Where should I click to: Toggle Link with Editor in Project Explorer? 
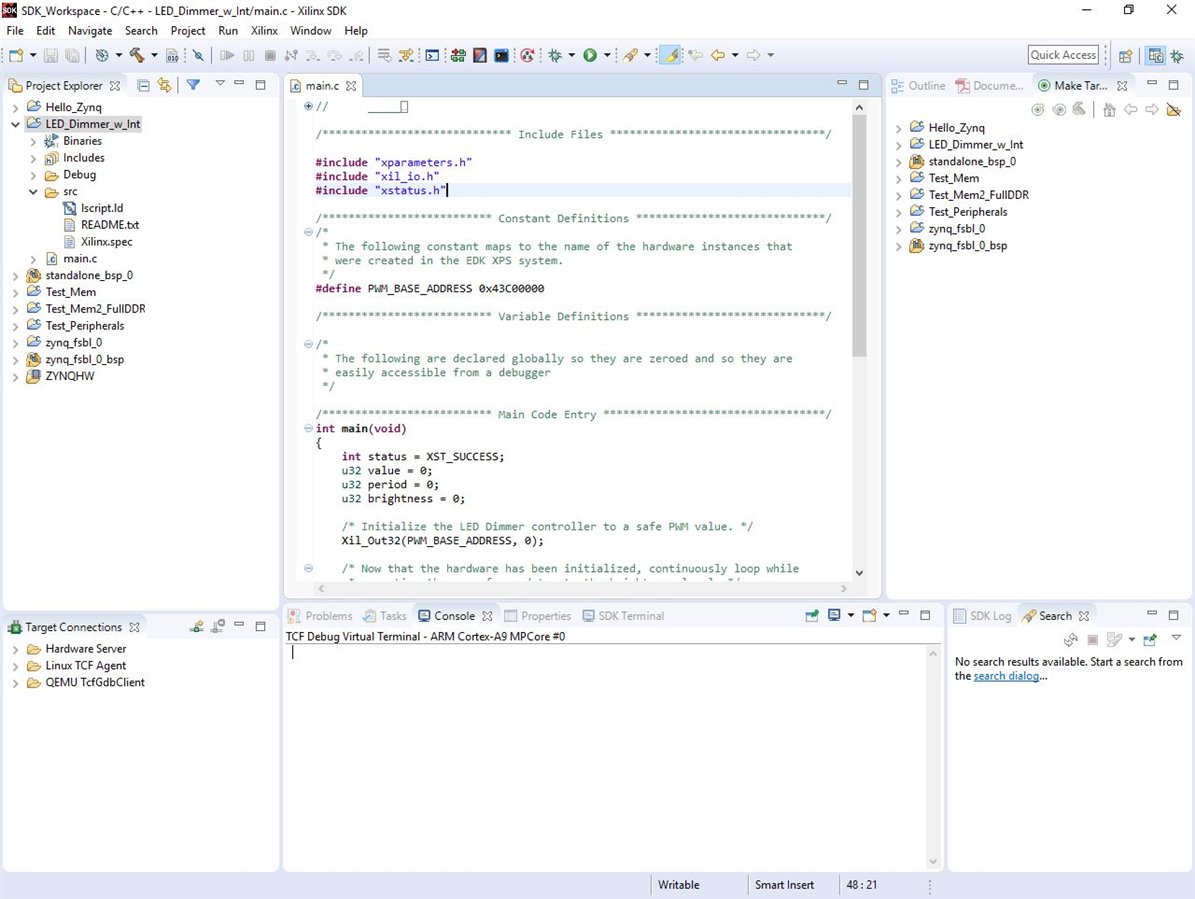pyautogui.click(x=165, y=86)
